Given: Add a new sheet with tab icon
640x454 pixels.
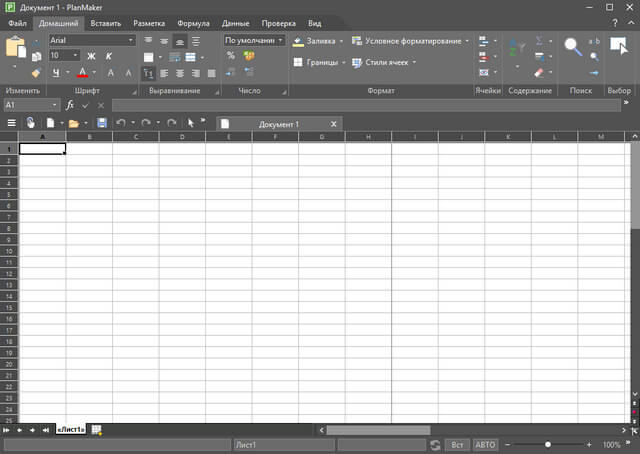Looking at the screenshot, I should pos(97,429).
